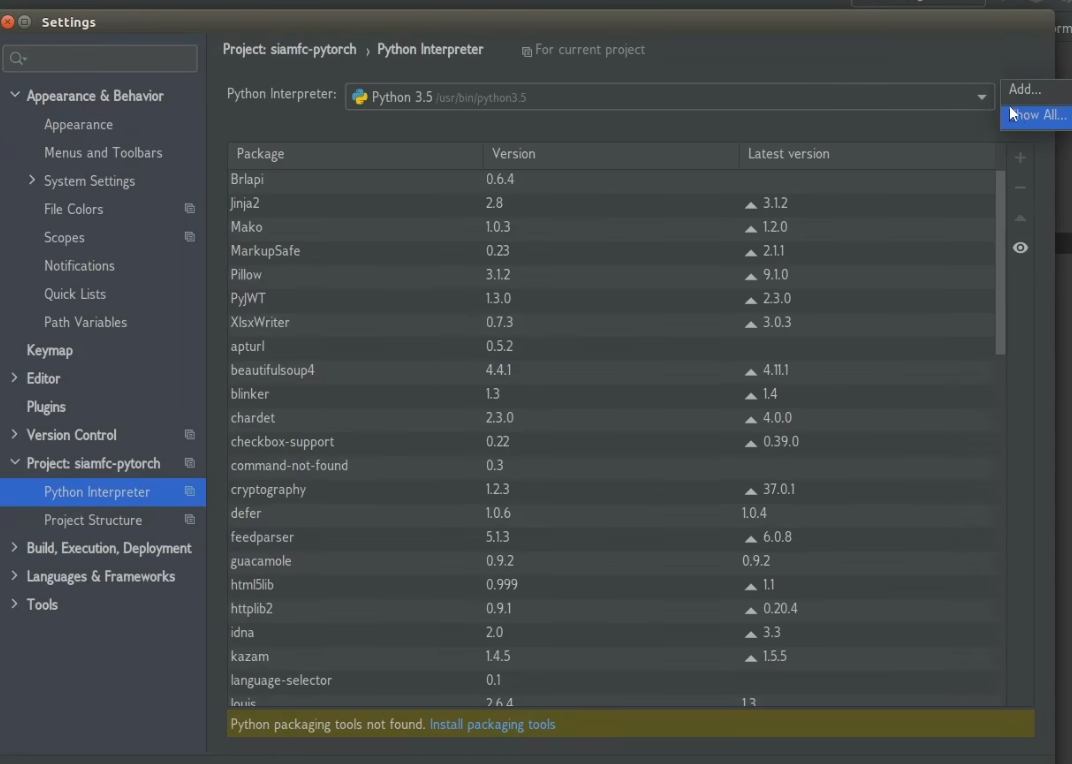Click the upgrade arrow next to Jinja2 3.1.2
The height and width of the screenshot is (764, 1072).
pos(751,205)
